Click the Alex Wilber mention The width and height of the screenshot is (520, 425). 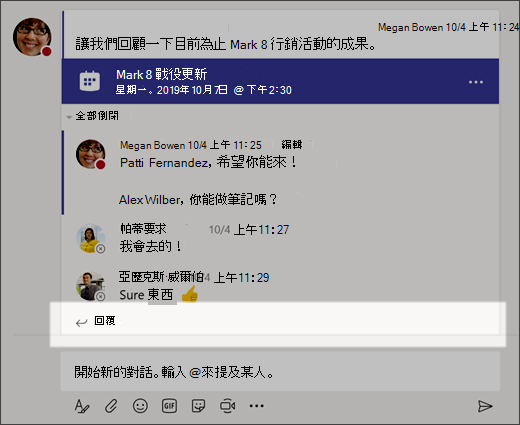tap(149, 200)
